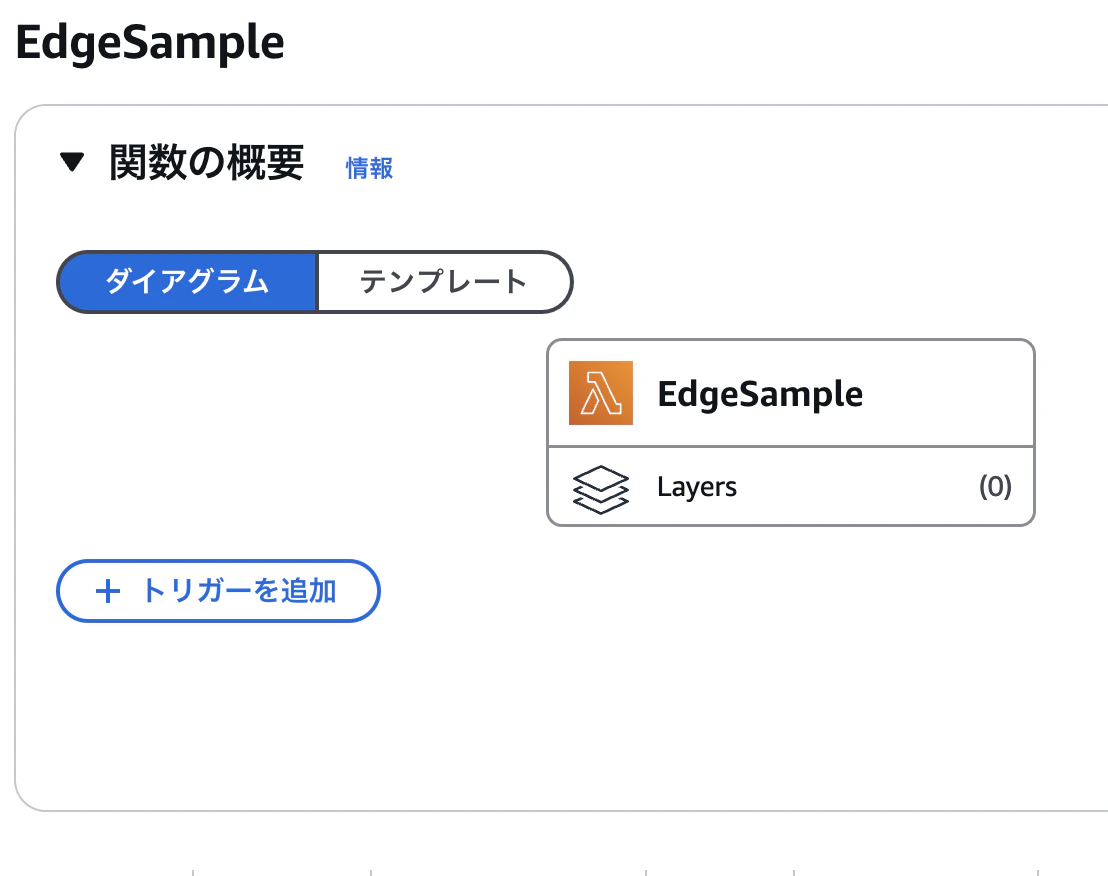This screenshot has height=876, width=1108.
Task: Click the EdgeSample page title
Action: coord(148,42)
